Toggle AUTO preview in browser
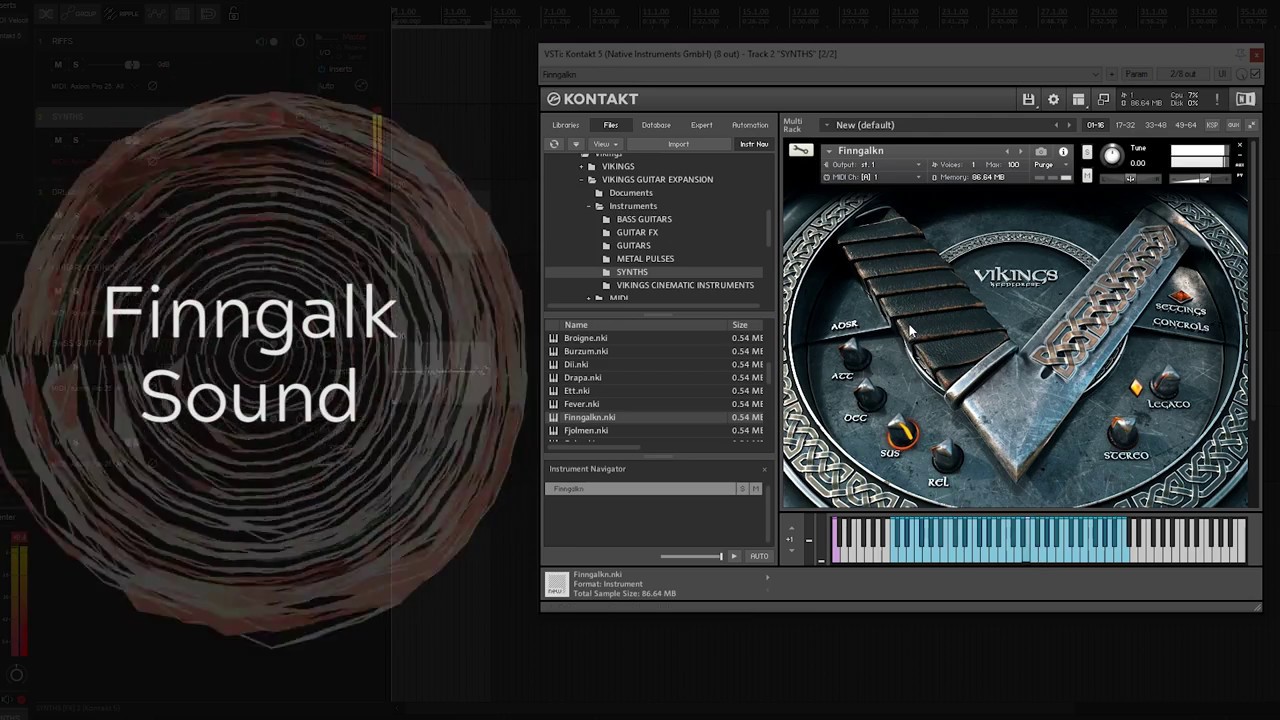This screenshot has height=720, width=1280. click(x=759, y=556)
